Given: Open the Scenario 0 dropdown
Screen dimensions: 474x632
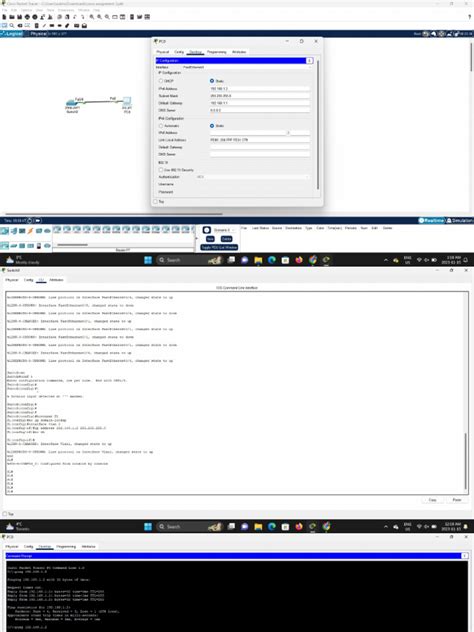Looking at the screenshot, I should (224, 230).
